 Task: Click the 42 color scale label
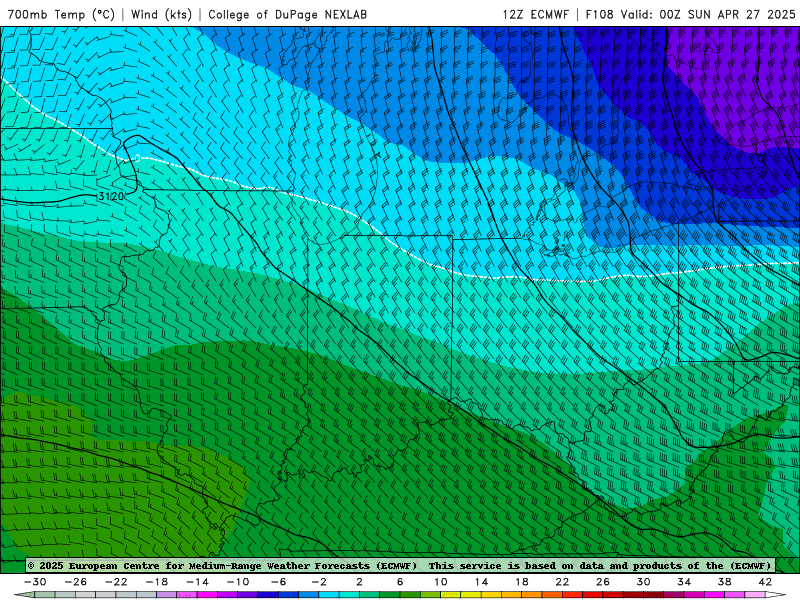(x=765, y=582)
